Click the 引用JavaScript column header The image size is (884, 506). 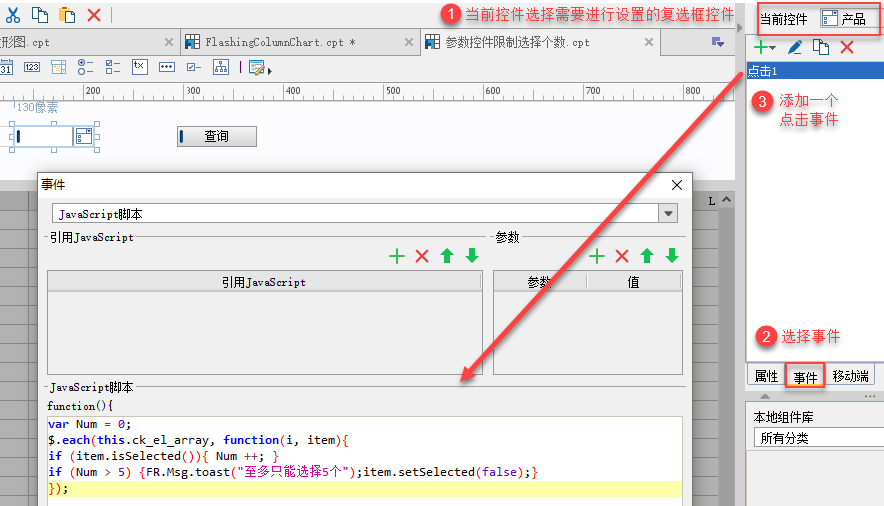(x=264, y=282)
